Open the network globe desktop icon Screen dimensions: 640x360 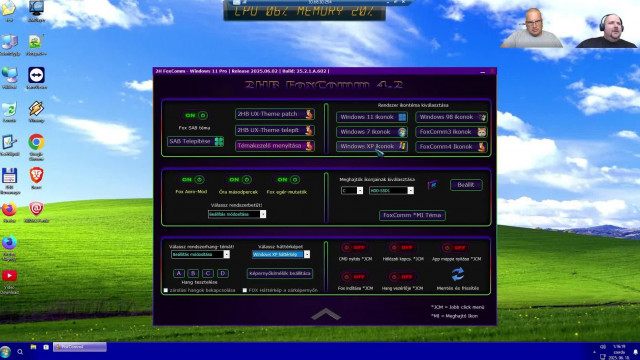(x=9, y=76)
